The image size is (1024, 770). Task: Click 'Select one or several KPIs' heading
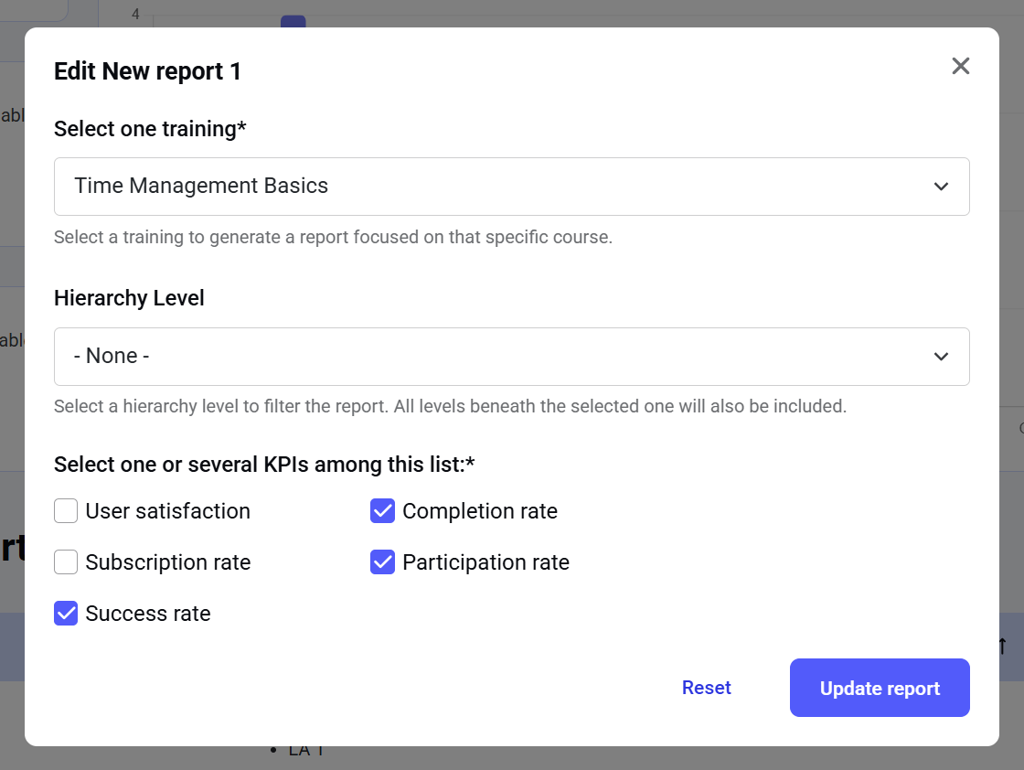264,464
